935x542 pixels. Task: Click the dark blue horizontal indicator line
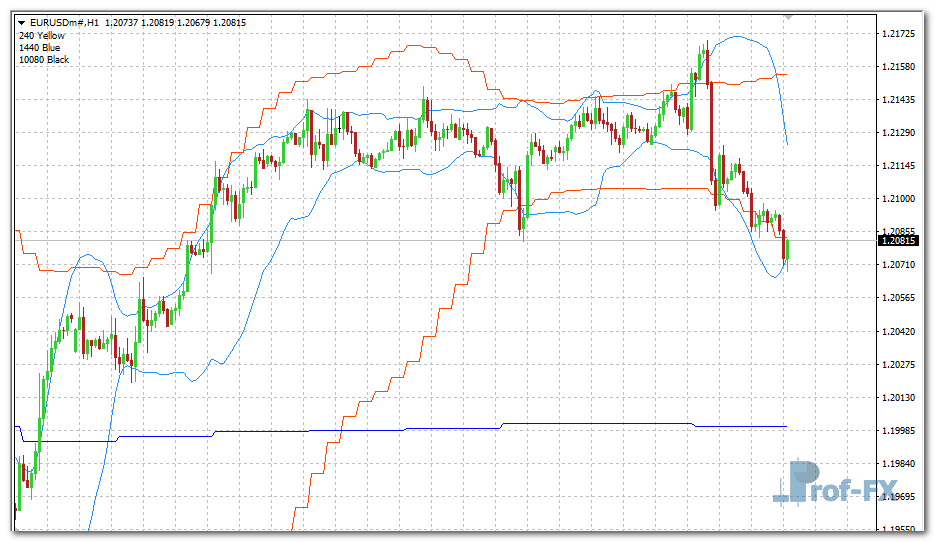tap(400, 430)
